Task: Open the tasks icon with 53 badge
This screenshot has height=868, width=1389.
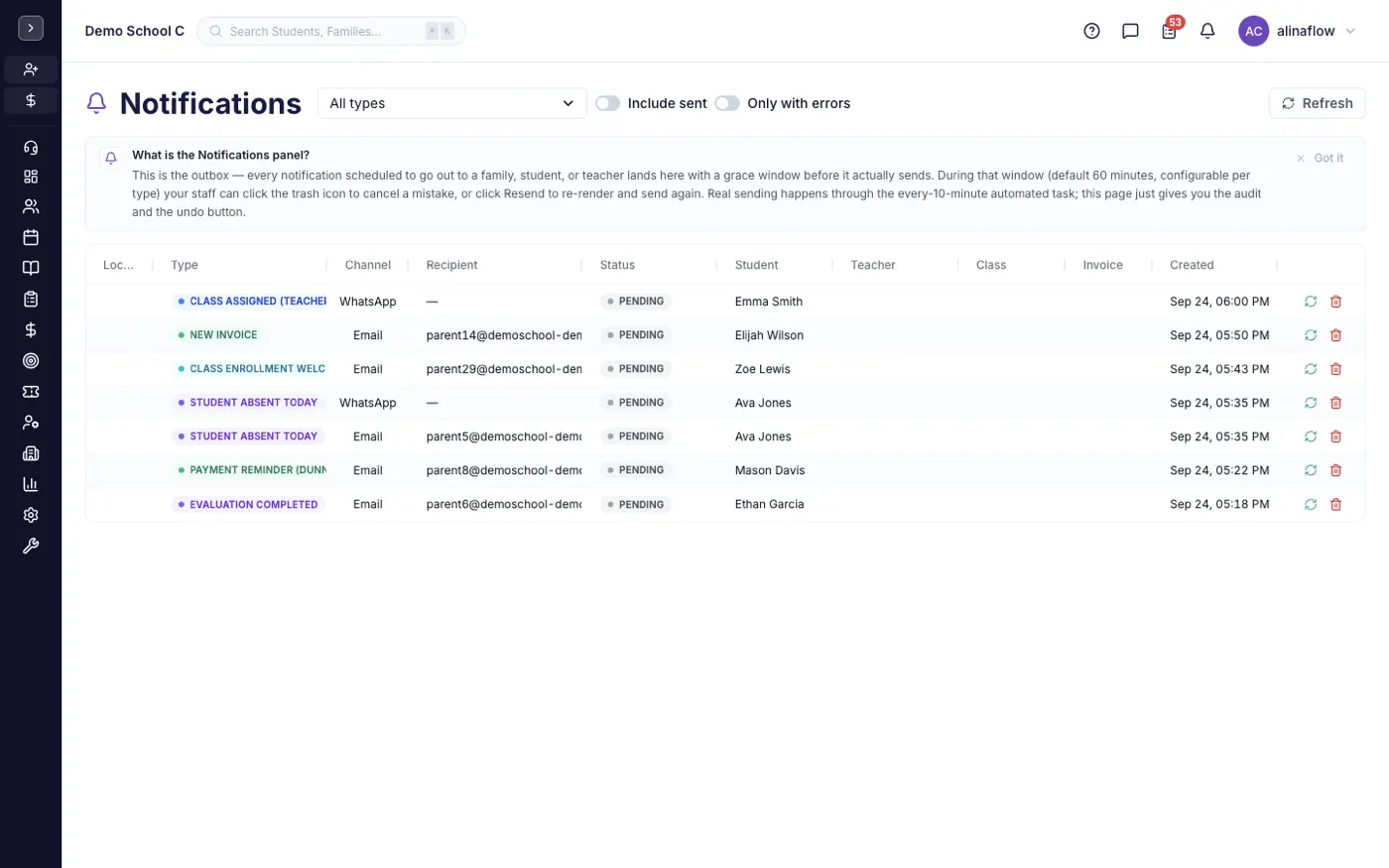Action: pos(1170,30)
